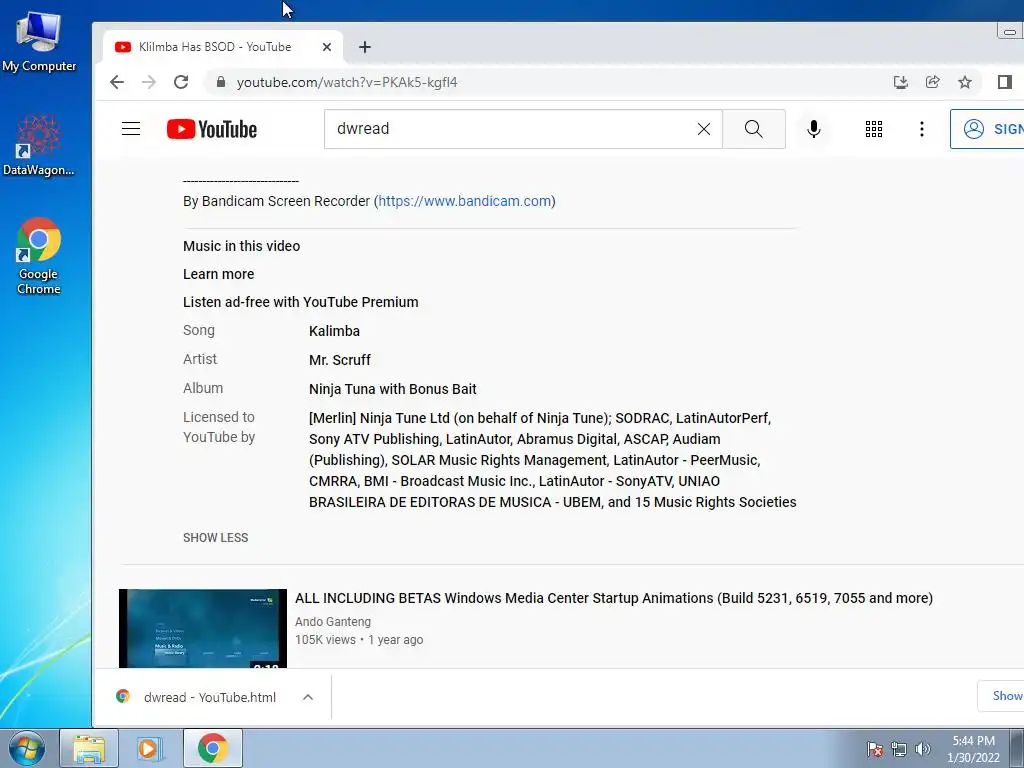The image size is (1024, 768).
Task: Select the My Computer desktop icon
Action: 39,42
